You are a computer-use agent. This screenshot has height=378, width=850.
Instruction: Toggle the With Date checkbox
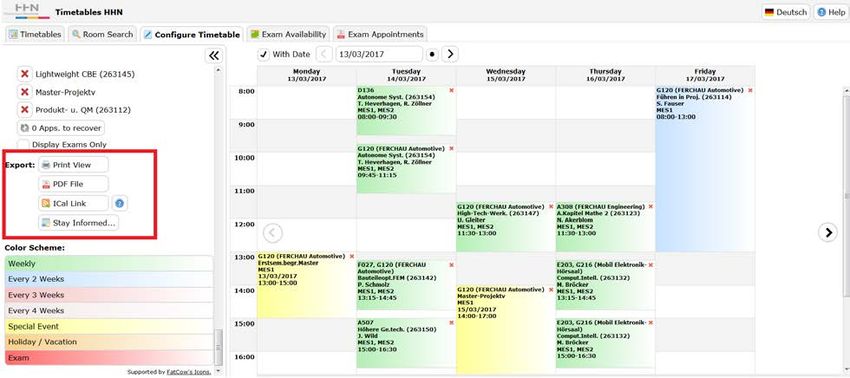(x=263, y=54)
